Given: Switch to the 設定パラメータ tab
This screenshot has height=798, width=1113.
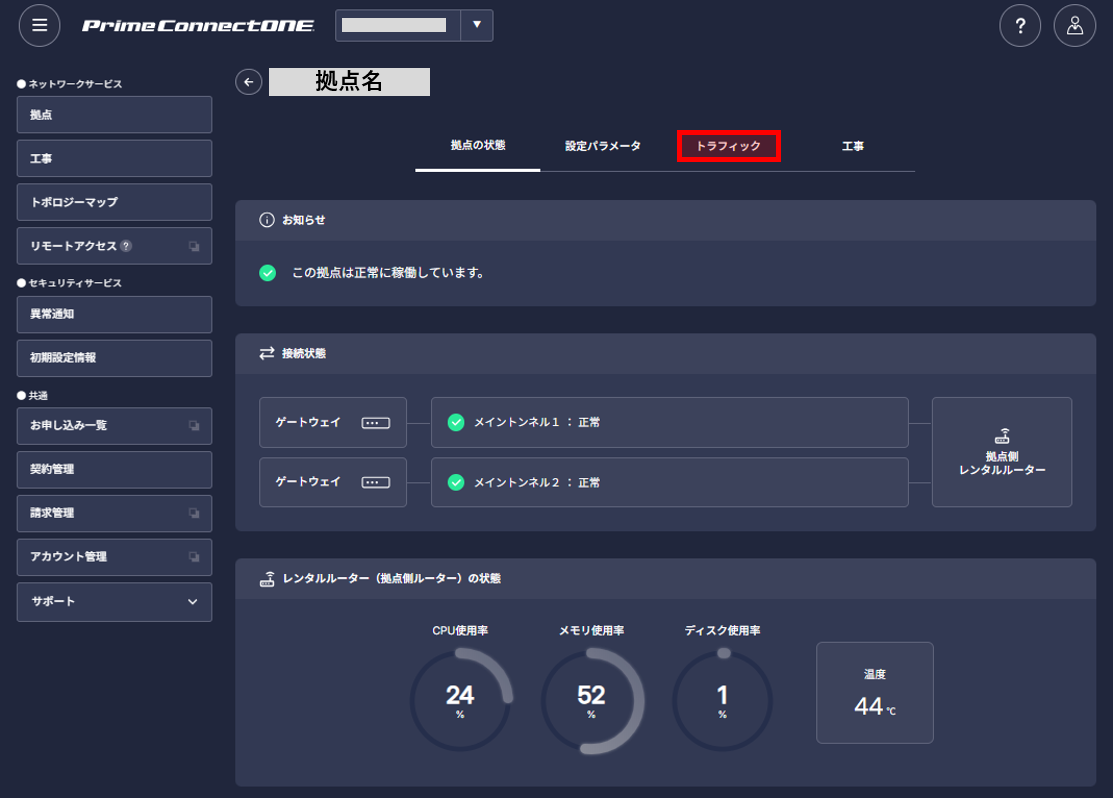Looking at the screenshot, I should tap(603, 146).
